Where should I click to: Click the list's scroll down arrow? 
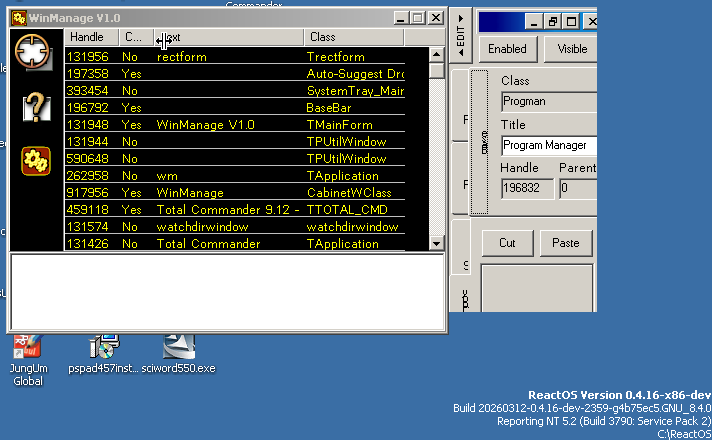[436, 243]
